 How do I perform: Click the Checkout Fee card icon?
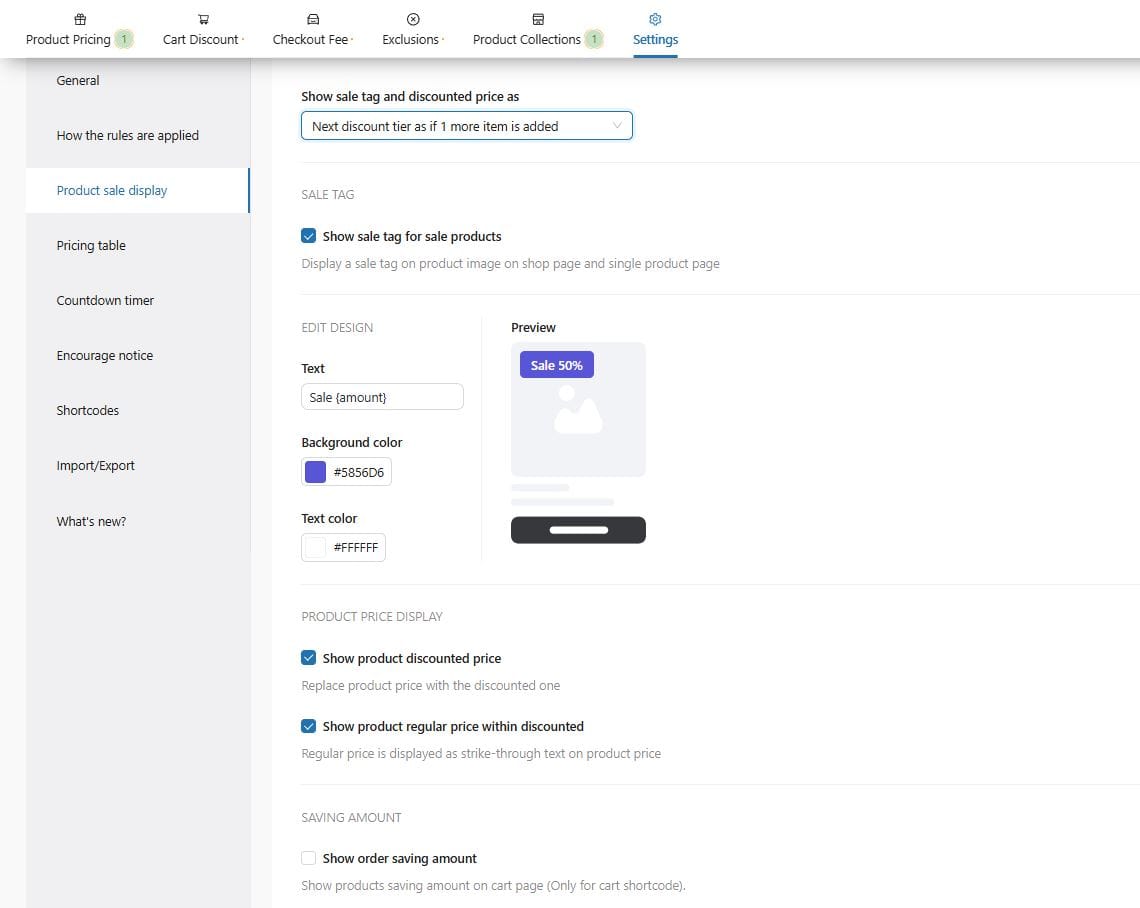pos(313,19)
